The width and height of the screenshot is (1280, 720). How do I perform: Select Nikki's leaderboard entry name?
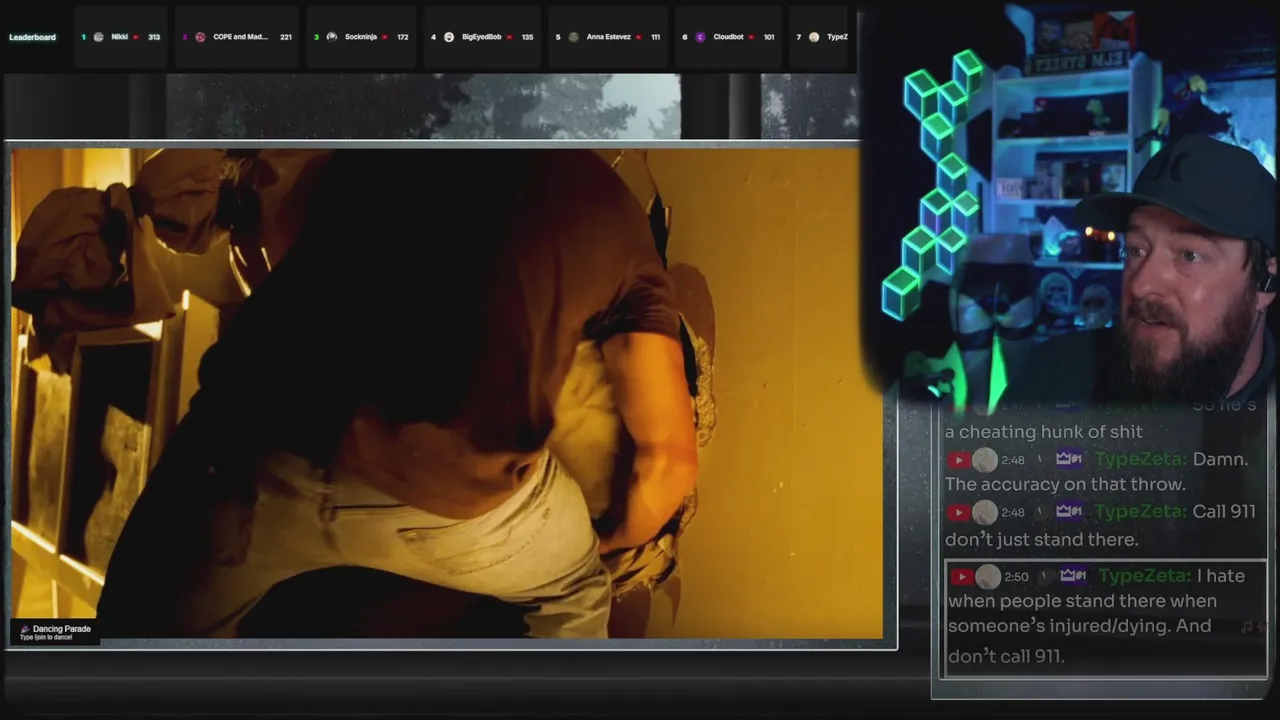119,37
